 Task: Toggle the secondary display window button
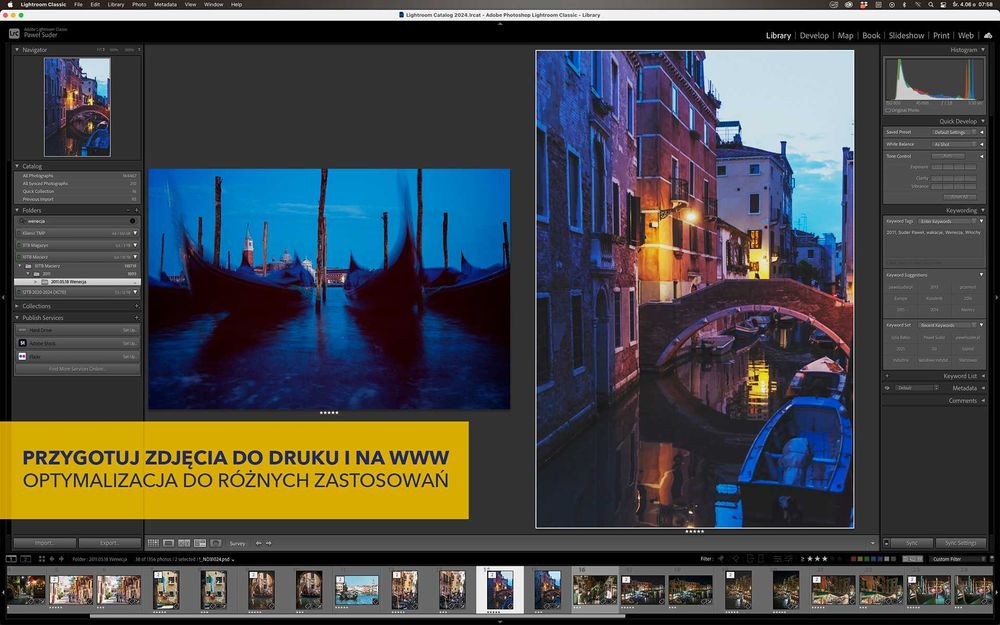click(x=25, y=558)
